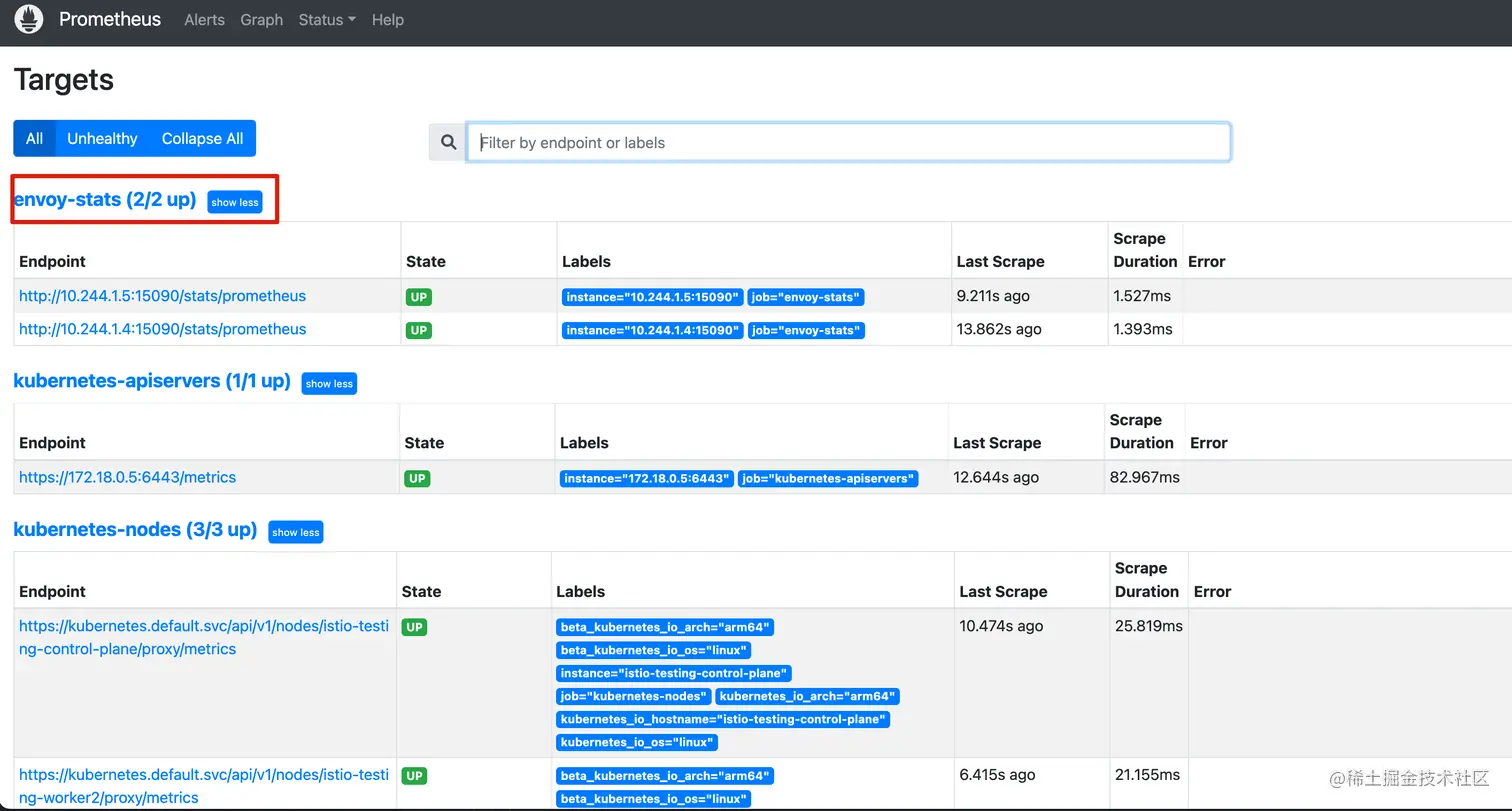
Task: Focus the Filter by endpoint or labels field
Action: (849, 142)
